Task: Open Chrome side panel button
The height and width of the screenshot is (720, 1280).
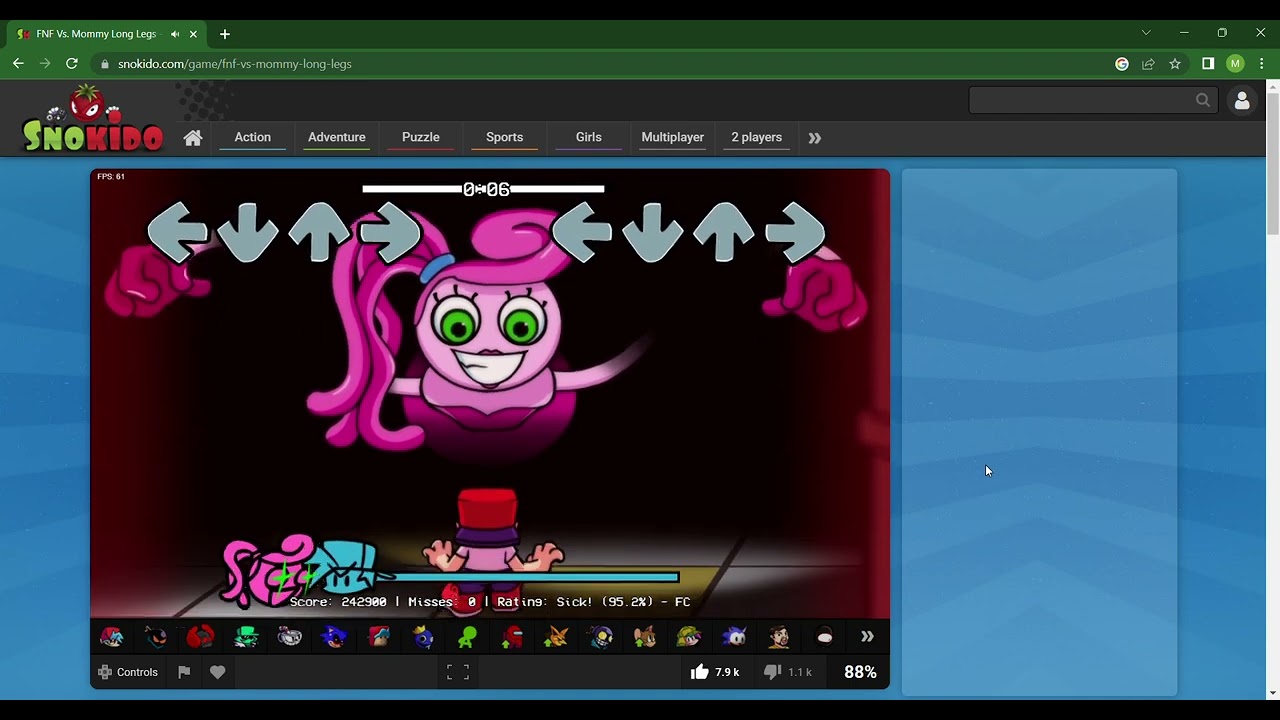Action: coord(1208,63)
